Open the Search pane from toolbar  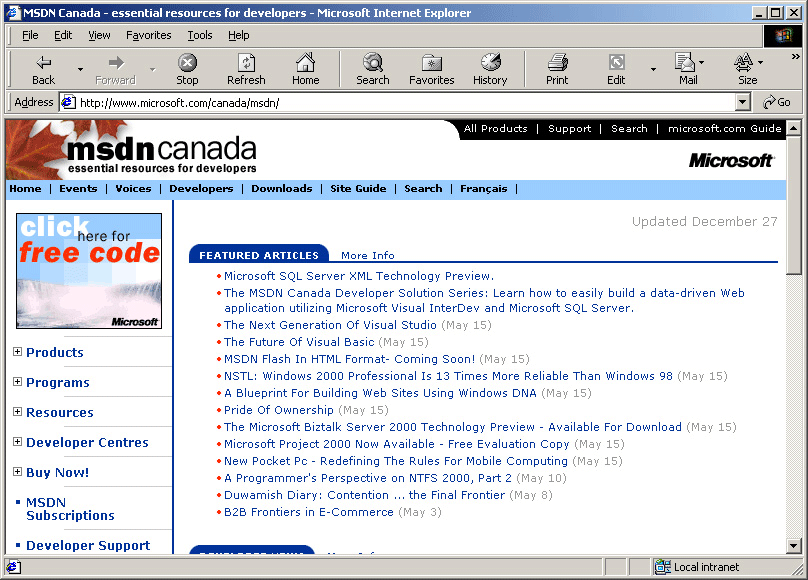[373, 70]
